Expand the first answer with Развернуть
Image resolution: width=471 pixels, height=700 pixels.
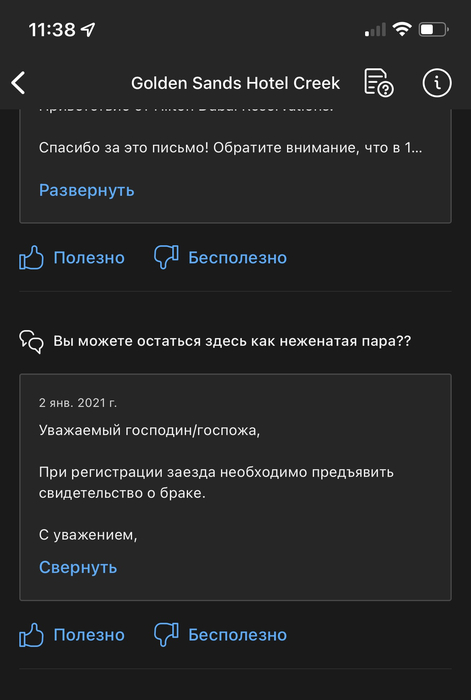click(87, 190)
